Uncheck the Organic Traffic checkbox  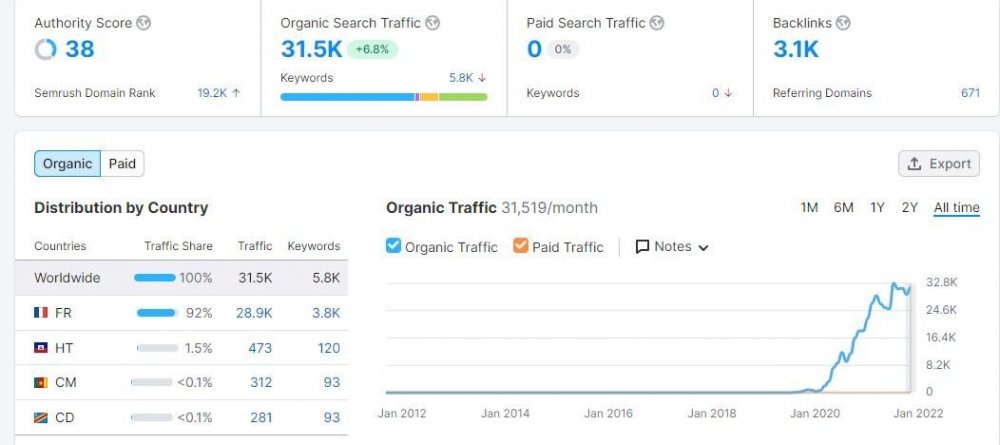coord(394,246)
